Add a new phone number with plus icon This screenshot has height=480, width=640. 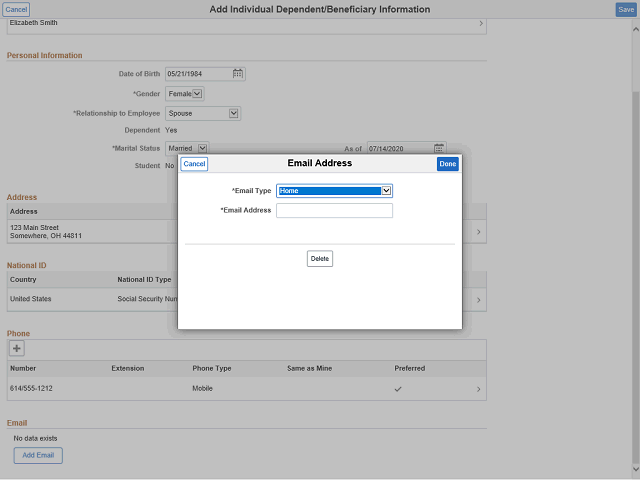click(17, 349)
